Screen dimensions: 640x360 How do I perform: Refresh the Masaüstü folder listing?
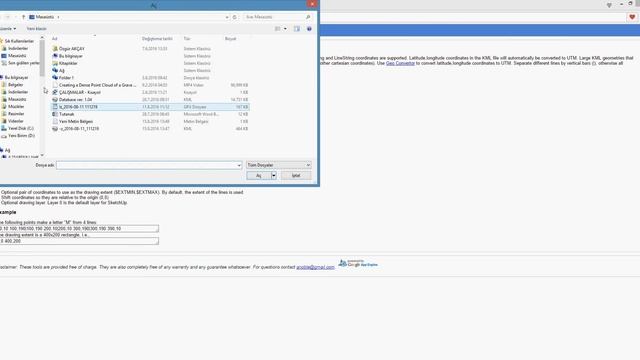coord(234,17)
